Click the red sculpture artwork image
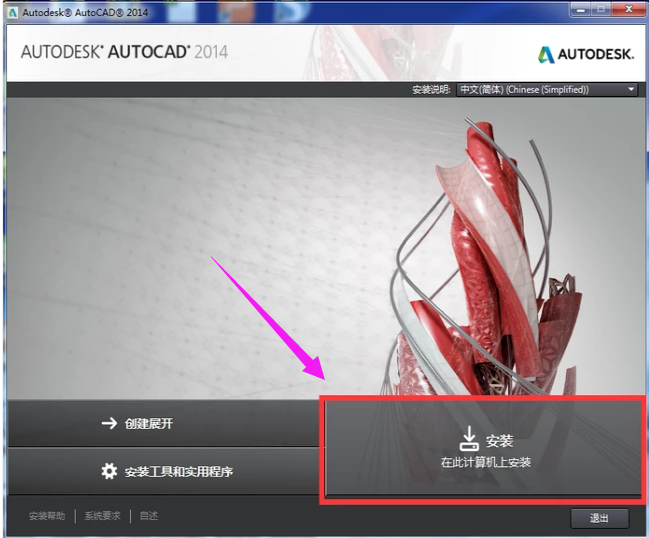Image resolution: width=649 pixels, height=538 pixels. pyautogui.click(x=480, y=250)
